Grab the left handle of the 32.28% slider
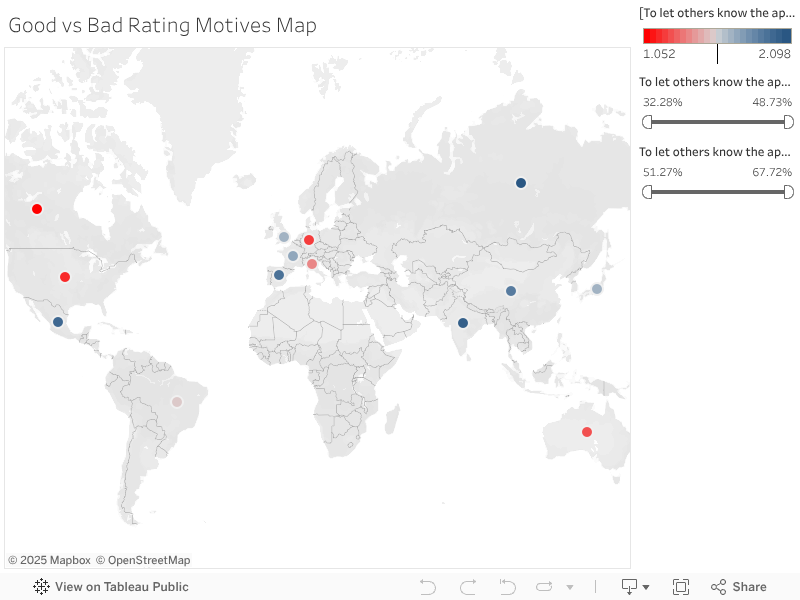 coord(647,122)
